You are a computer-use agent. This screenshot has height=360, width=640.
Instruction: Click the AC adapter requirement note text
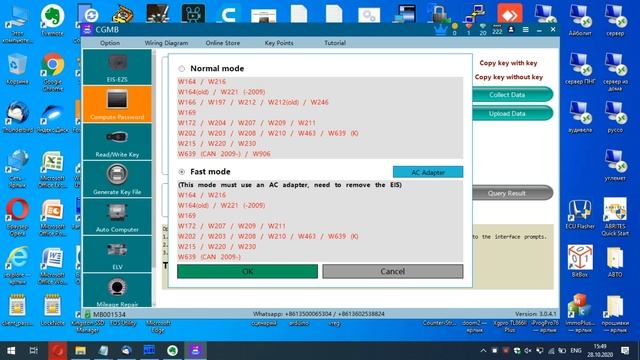(x=290, y=185)
